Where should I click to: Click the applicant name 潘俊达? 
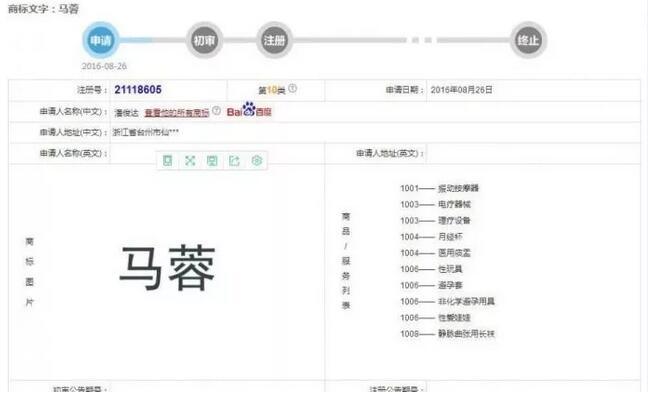tap(127, 111)
